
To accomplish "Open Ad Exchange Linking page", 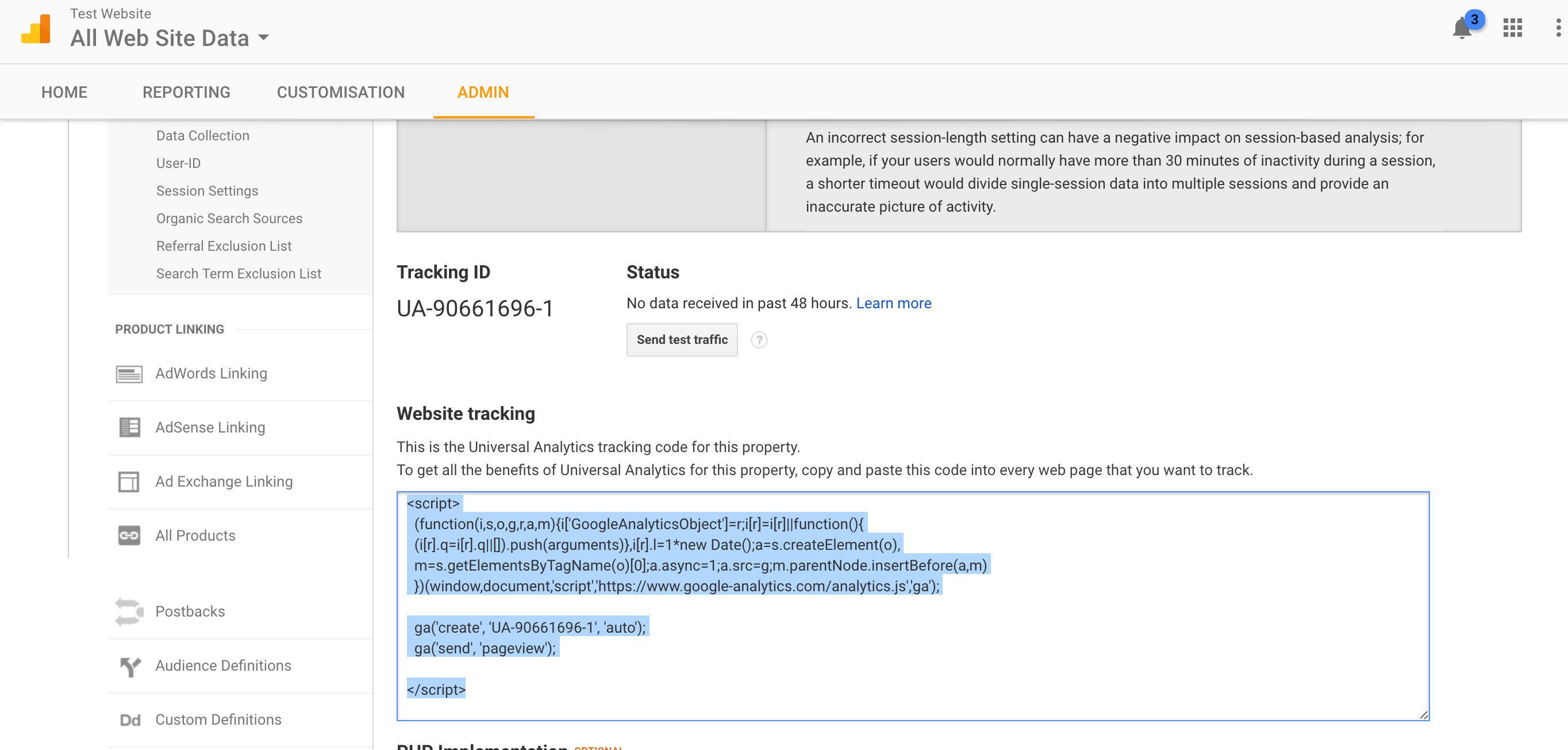I will [224, 481].
